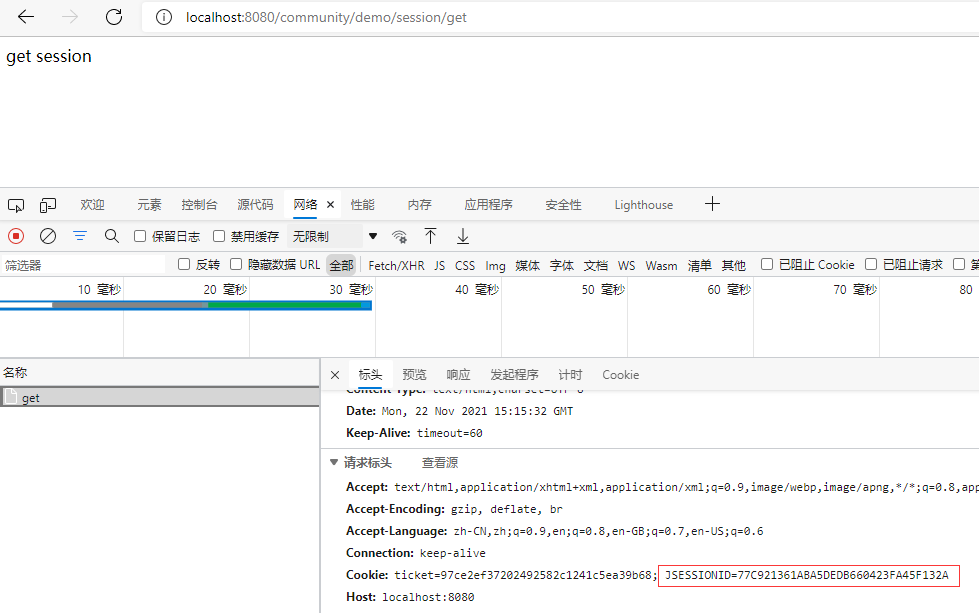Enable the 保留日志 checkbox
This screenshot has height=613, width=979.
point(139,235)
